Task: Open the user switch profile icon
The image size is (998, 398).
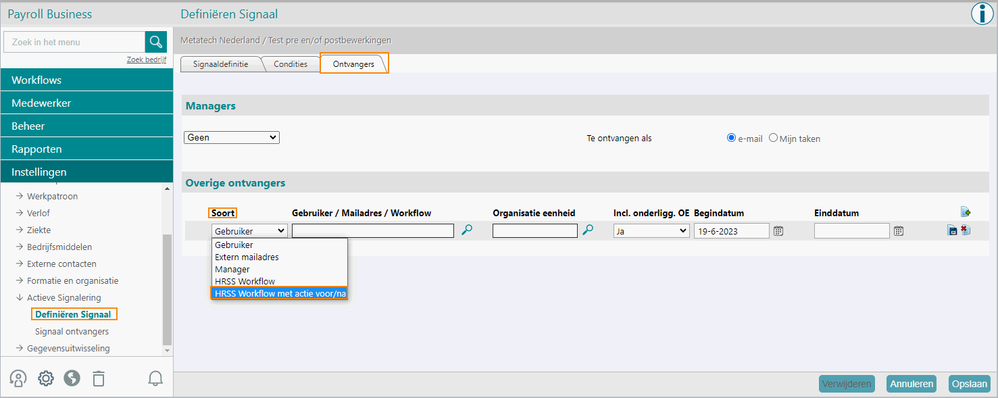Action: [18, 379]
